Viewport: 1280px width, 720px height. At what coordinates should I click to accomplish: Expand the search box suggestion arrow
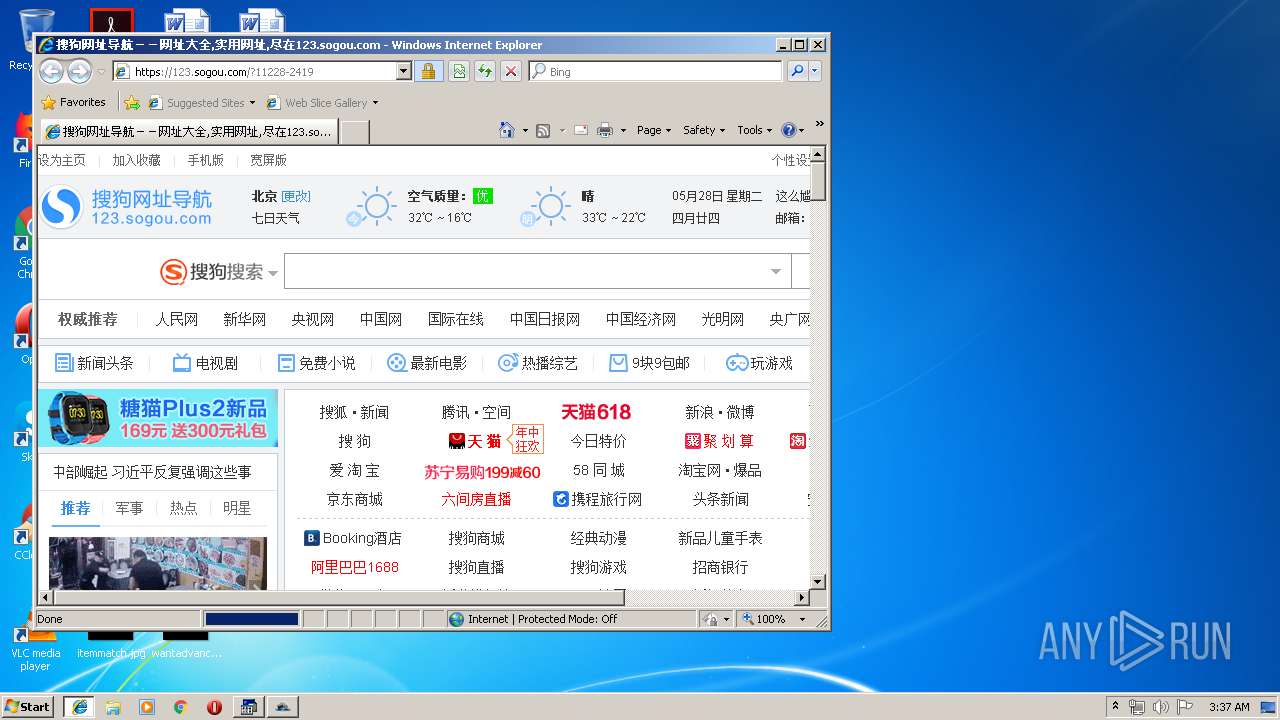[776, 271]
